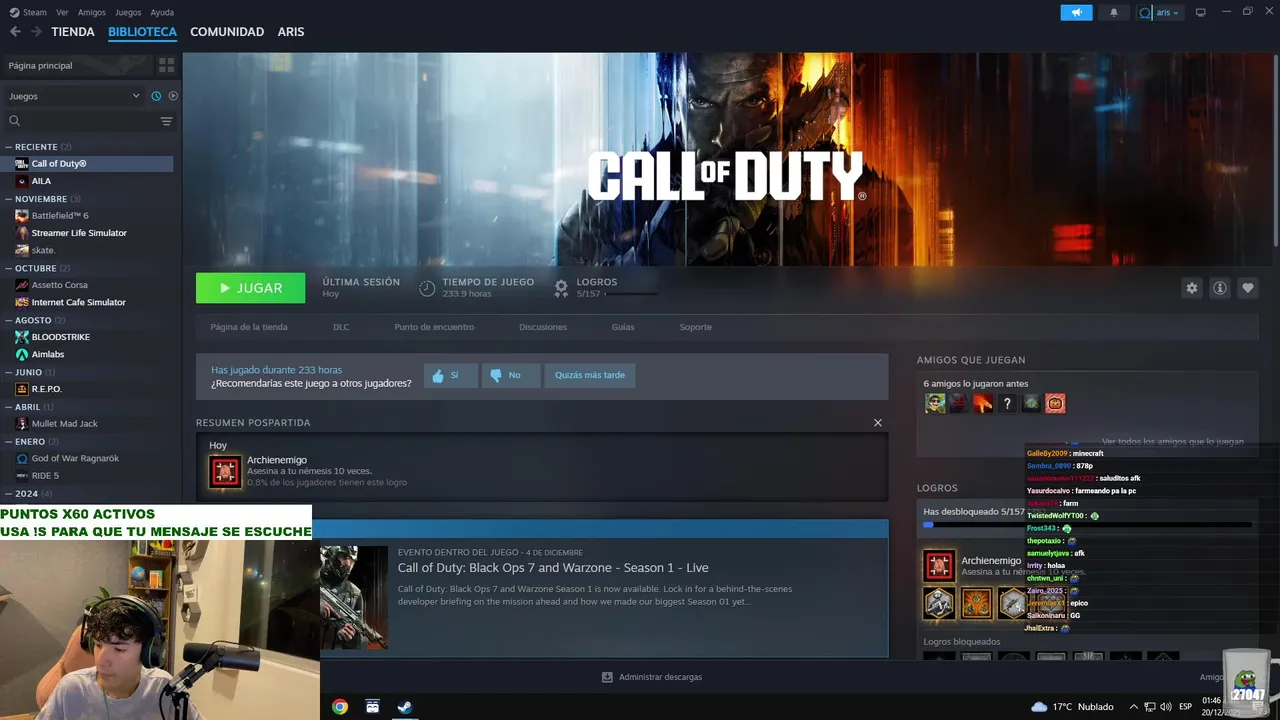Open the Ver menu
The width and height of the screenshot is (1280, 720).
pyautogui.click(x=63, y=12)
